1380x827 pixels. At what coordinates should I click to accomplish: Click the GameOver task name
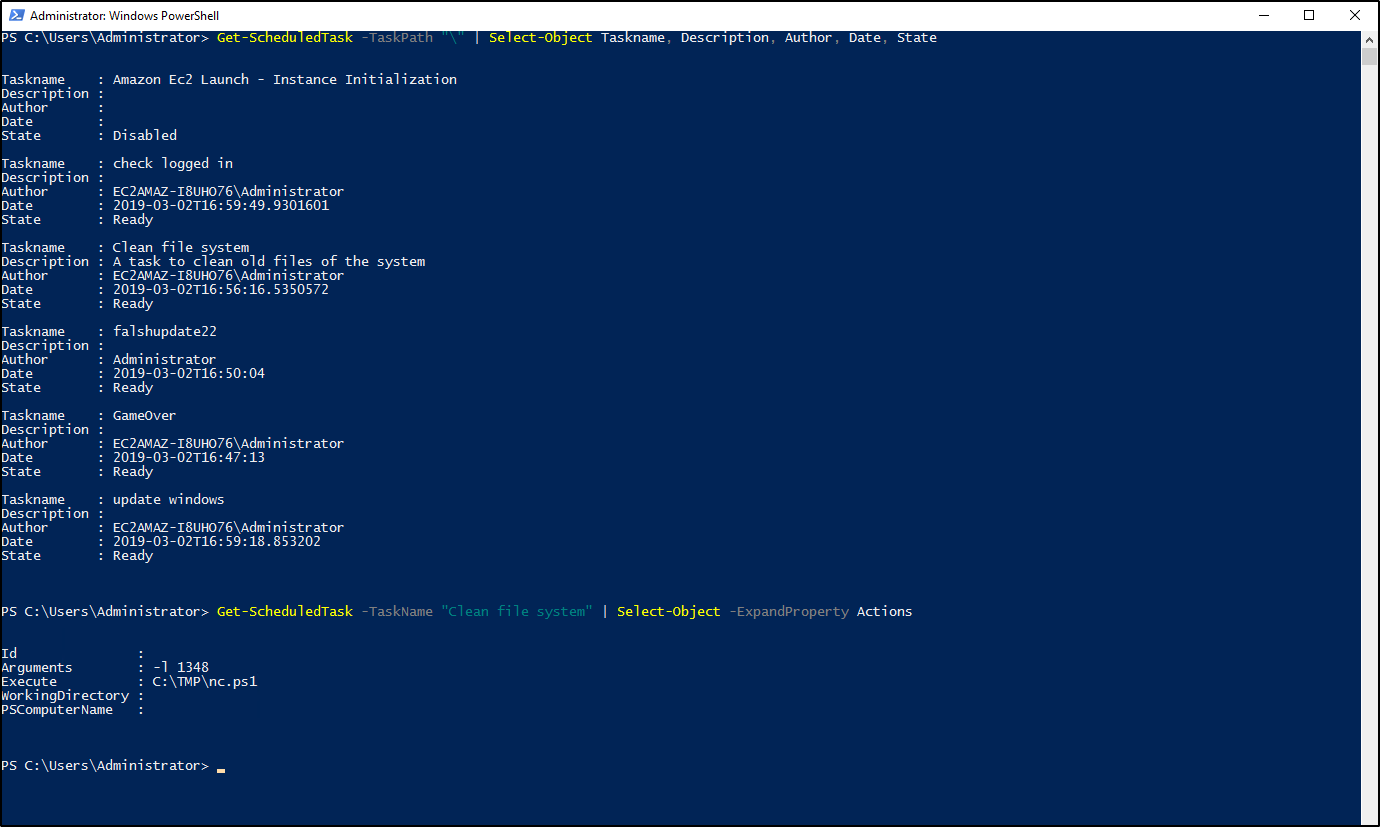click(x=144, y=416)
